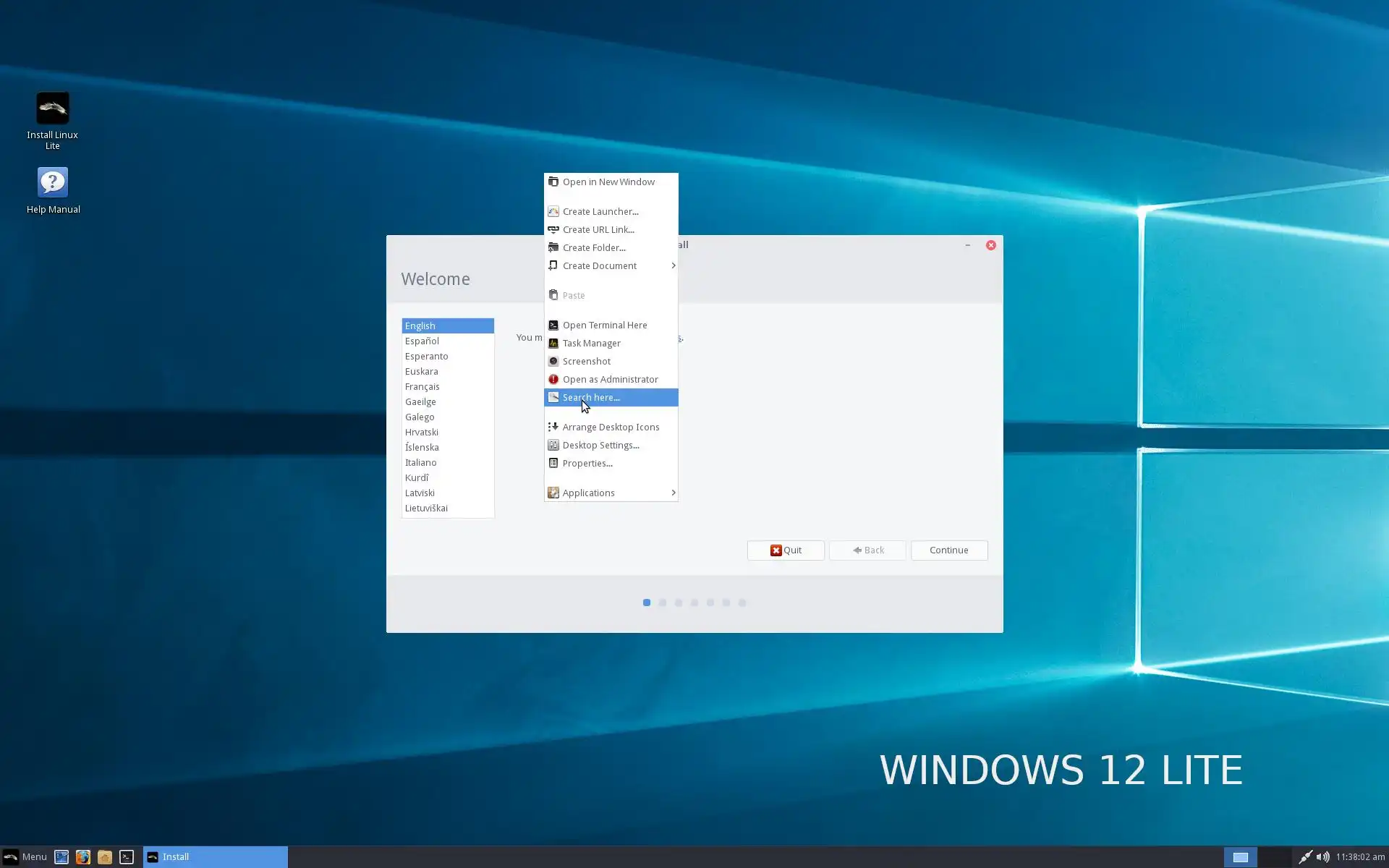1389x868 pixels.
Task: Click the workspace switcher in the panel
Action: pyautogui.click(x=1241, y=857)
